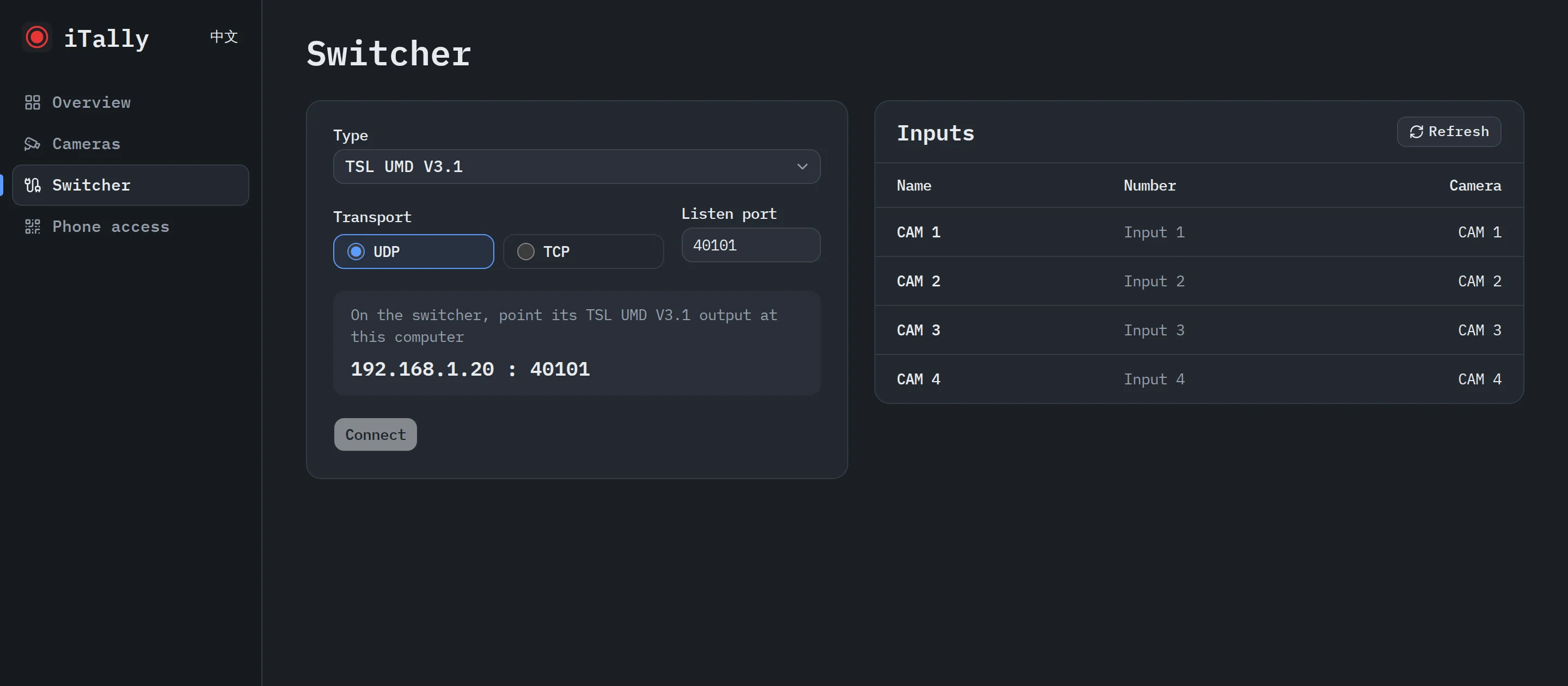Click the red iTally record logo icon
Screen dimensions: 1568x686
[36, 37]
